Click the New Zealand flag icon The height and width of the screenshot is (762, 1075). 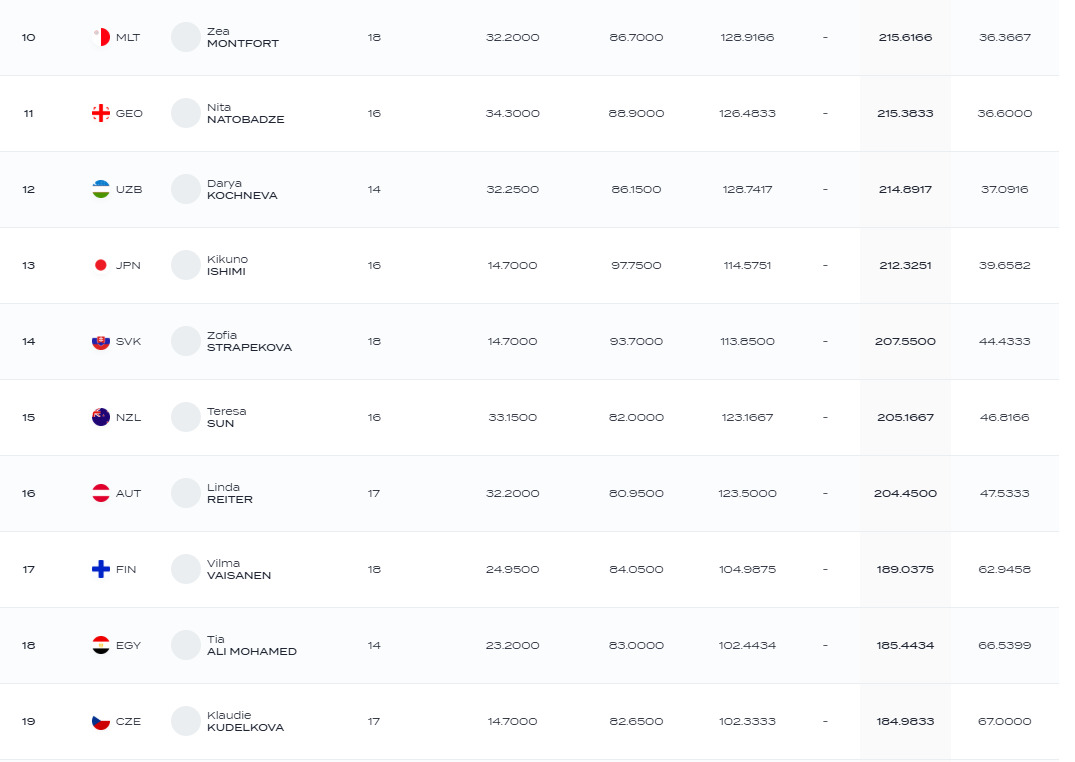pos(101,417)
